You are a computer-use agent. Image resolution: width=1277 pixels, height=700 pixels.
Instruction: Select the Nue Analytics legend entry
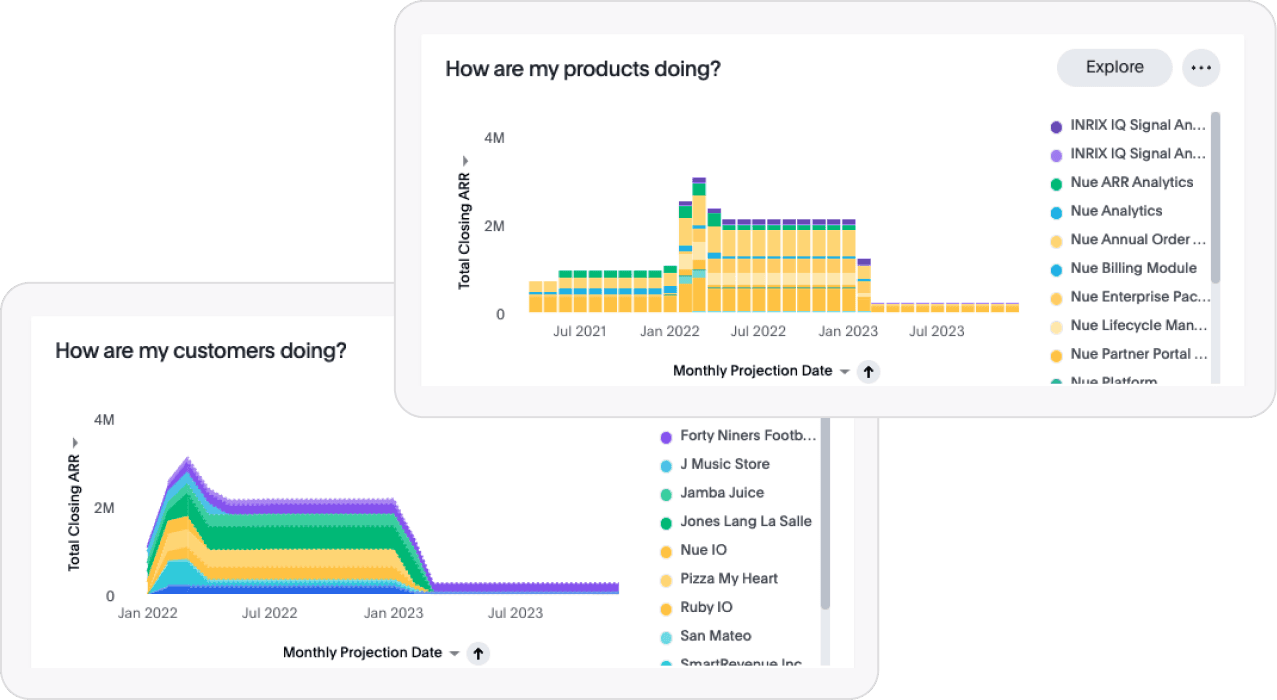(1116, 211)
